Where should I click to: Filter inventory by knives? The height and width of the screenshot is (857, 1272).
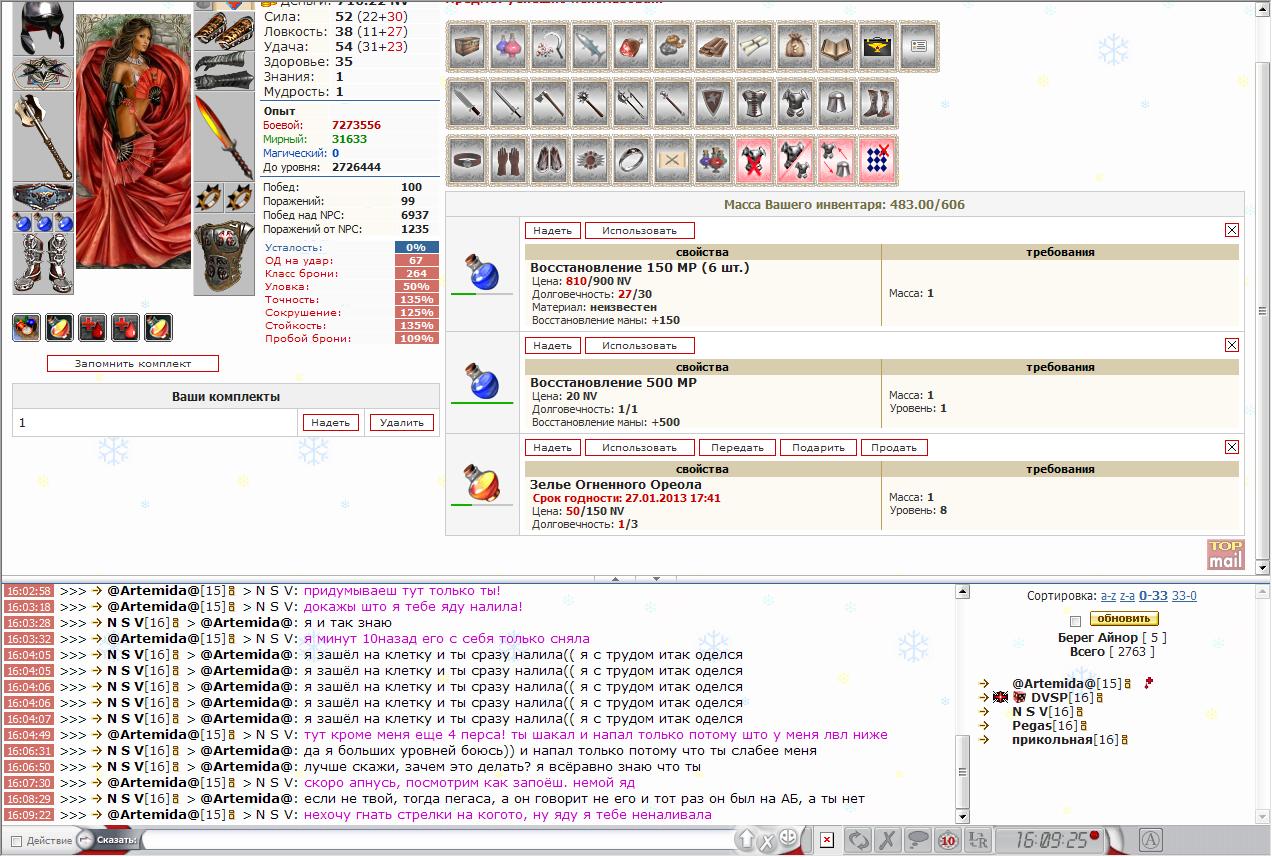pos(469,102)
